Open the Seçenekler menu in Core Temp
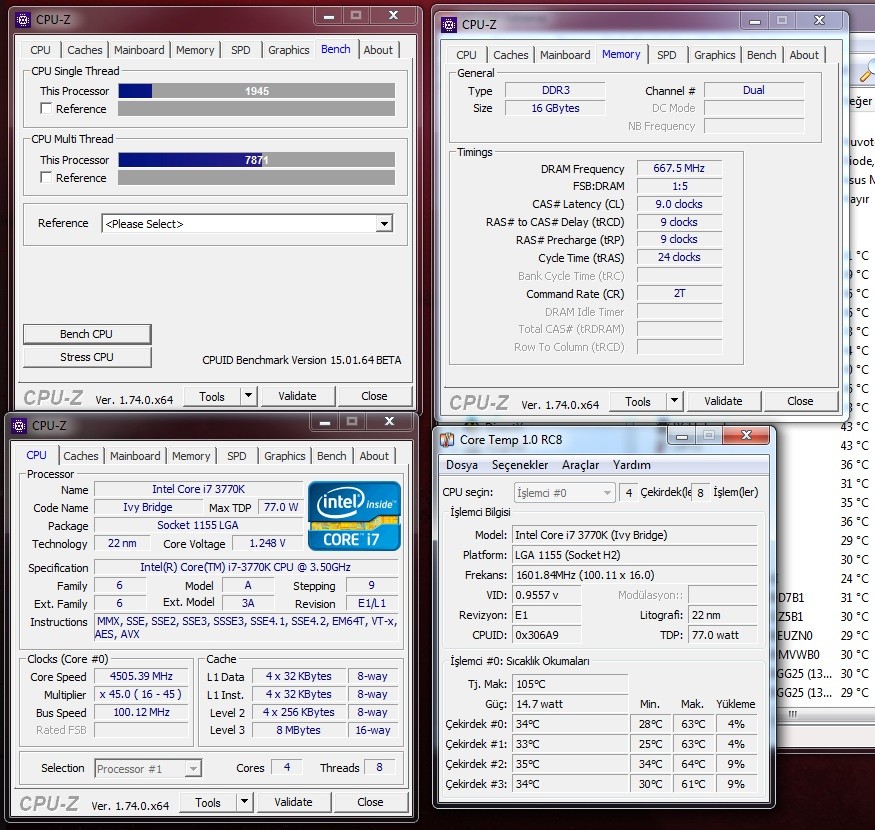Screen dimensions: 875x830 pos(520,465)
